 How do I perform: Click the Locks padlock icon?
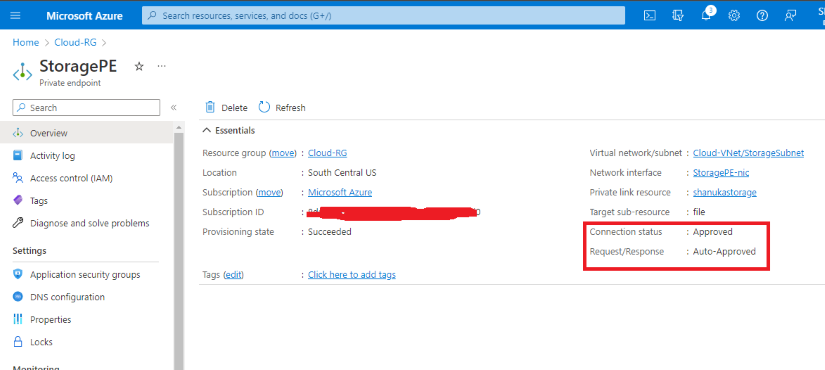[18, 342]
